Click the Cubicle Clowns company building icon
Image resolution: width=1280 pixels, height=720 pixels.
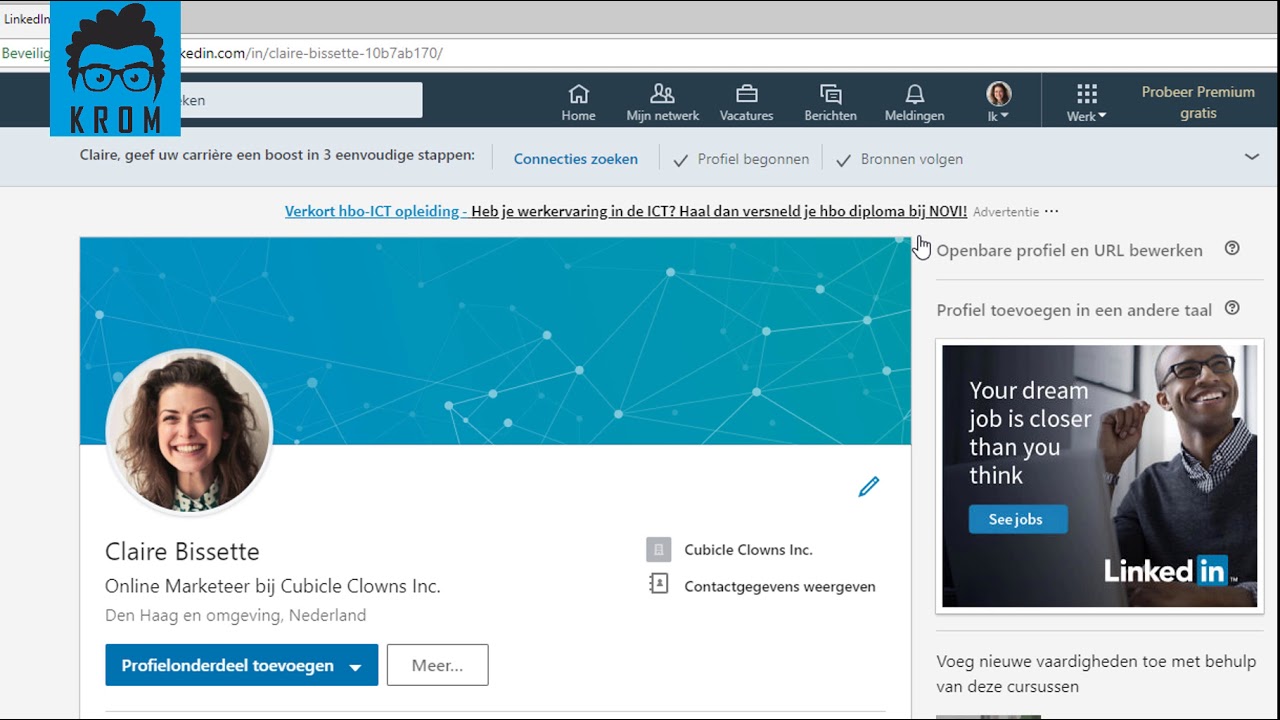[658, 550]
